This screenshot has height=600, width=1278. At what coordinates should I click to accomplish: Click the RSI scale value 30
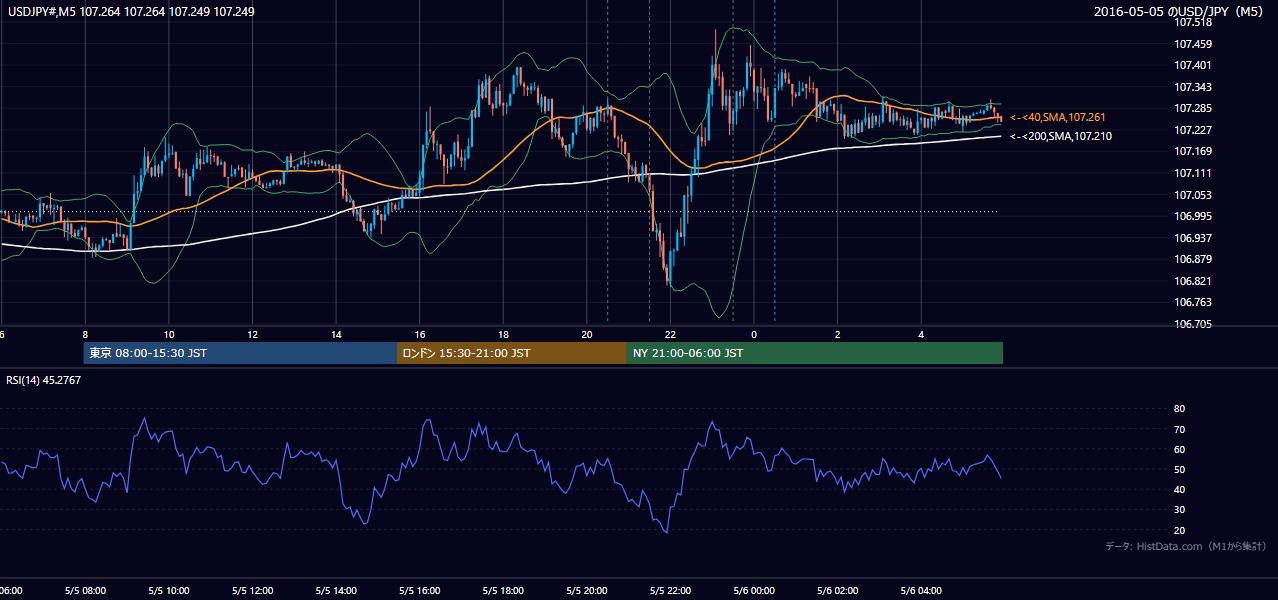tap(1179, 510)
